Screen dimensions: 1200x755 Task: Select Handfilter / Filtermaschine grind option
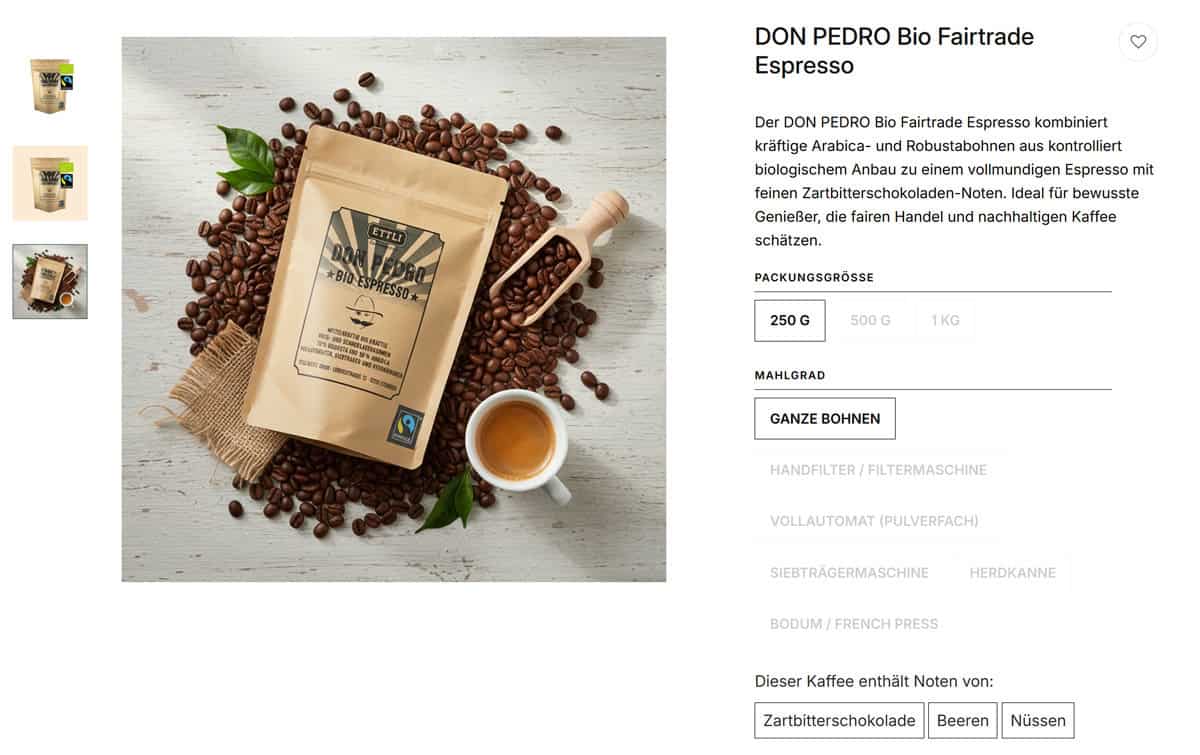(x=878, y=470)
